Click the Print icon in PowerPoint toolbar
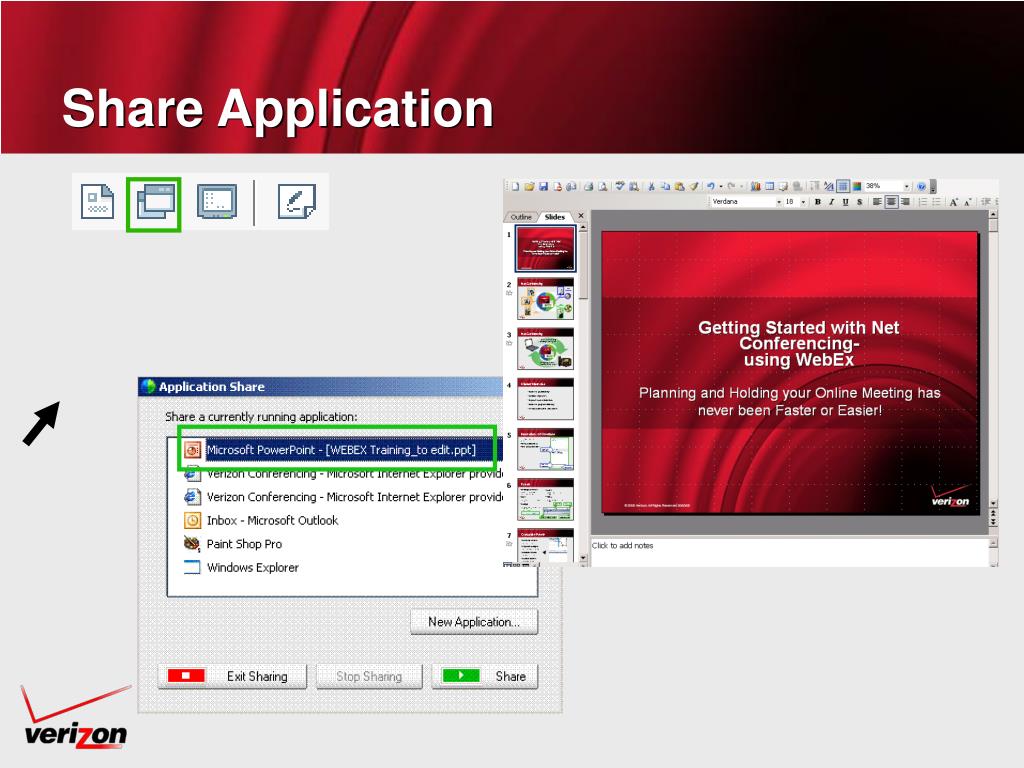1024x768 pixels. pos(588,186)
